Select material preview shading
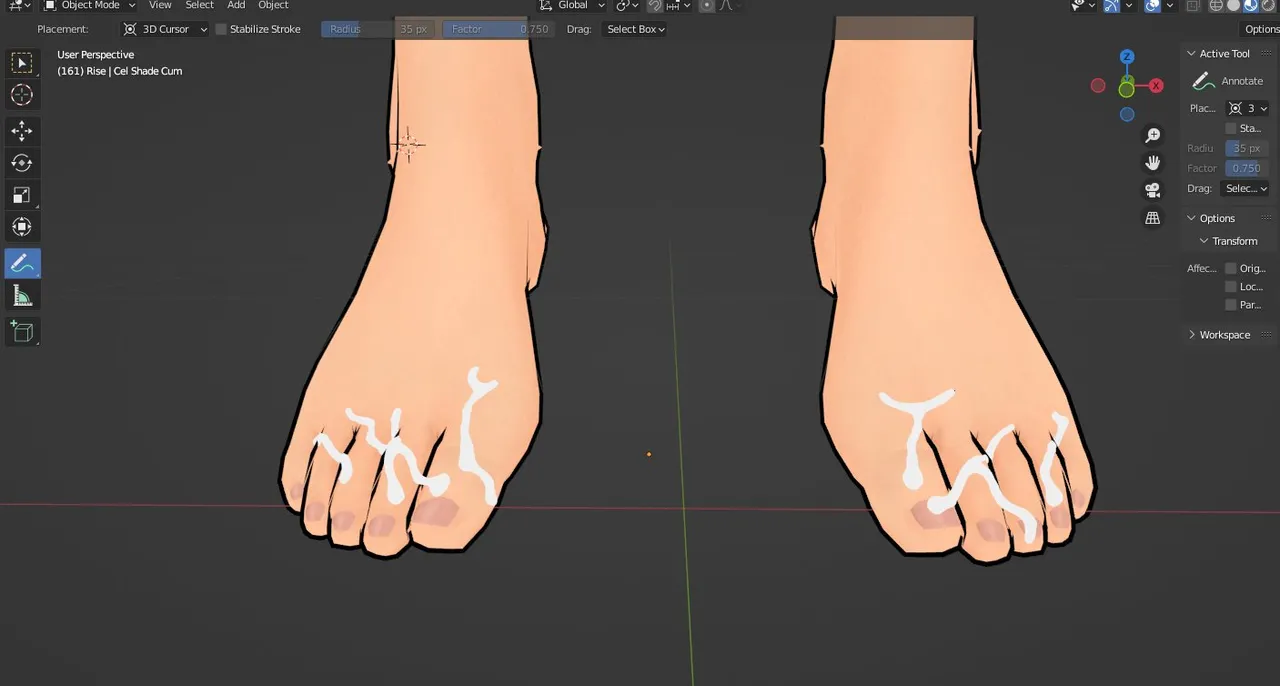The image size is (1280, 686). click(1250, 6)
